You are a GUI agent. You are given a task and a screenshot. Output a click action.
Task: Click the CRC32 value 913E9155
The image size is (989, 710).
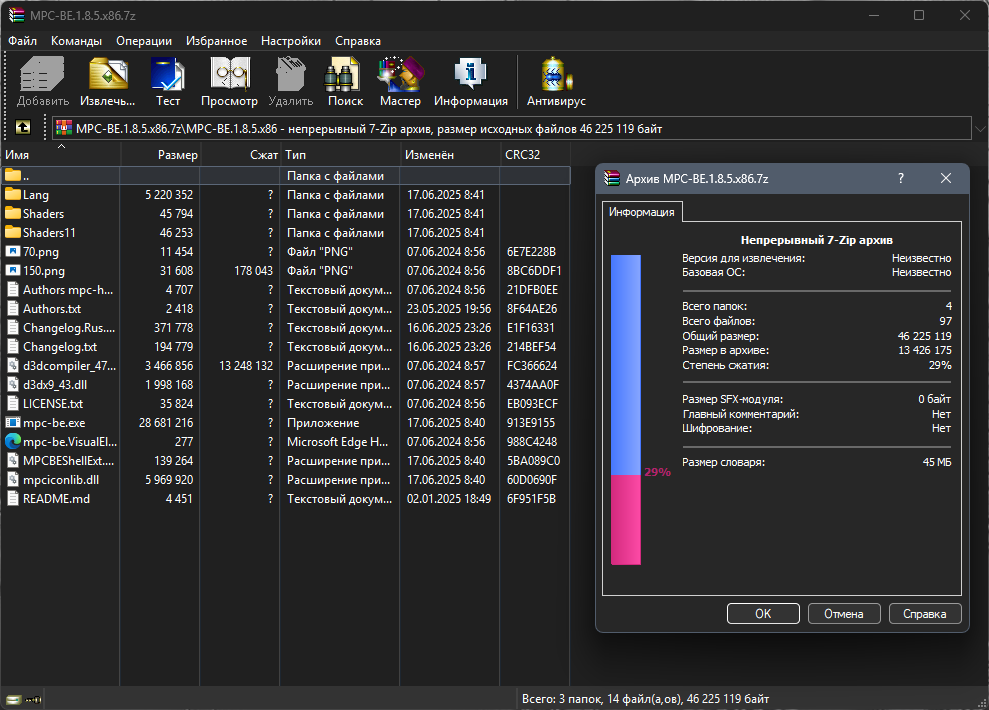click(x=532, y=422)
